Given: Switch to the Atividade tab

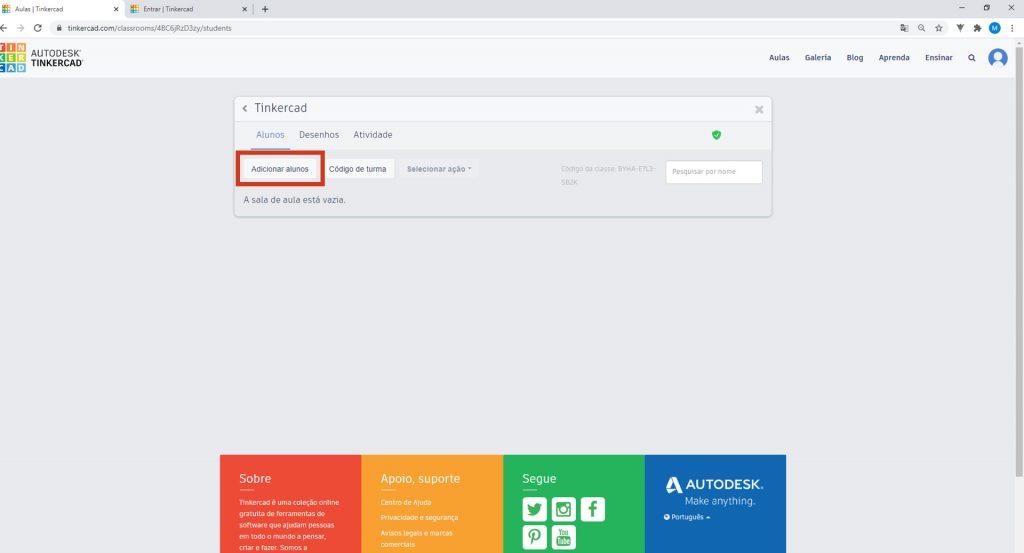Looking at the screenshot, I should pos(373,135).
